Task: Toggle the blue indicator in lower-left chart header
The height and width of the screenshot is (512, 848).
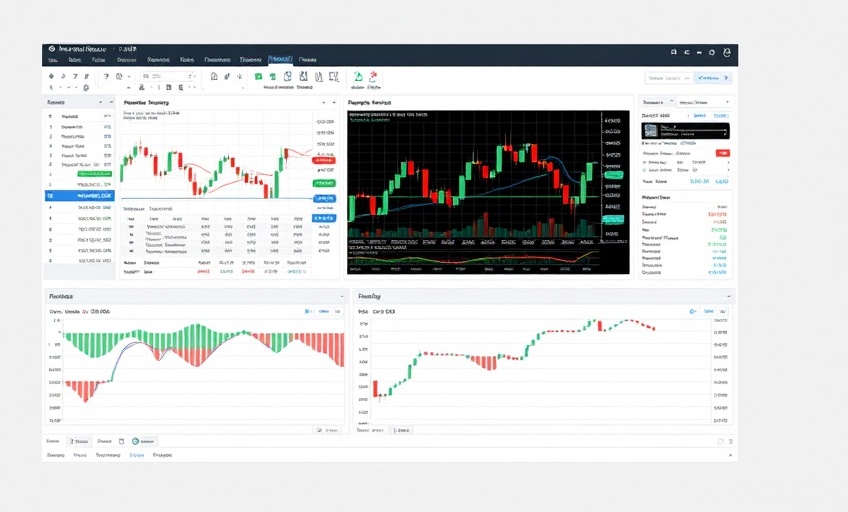Action: pyautogui.click(x=309, y=312)
